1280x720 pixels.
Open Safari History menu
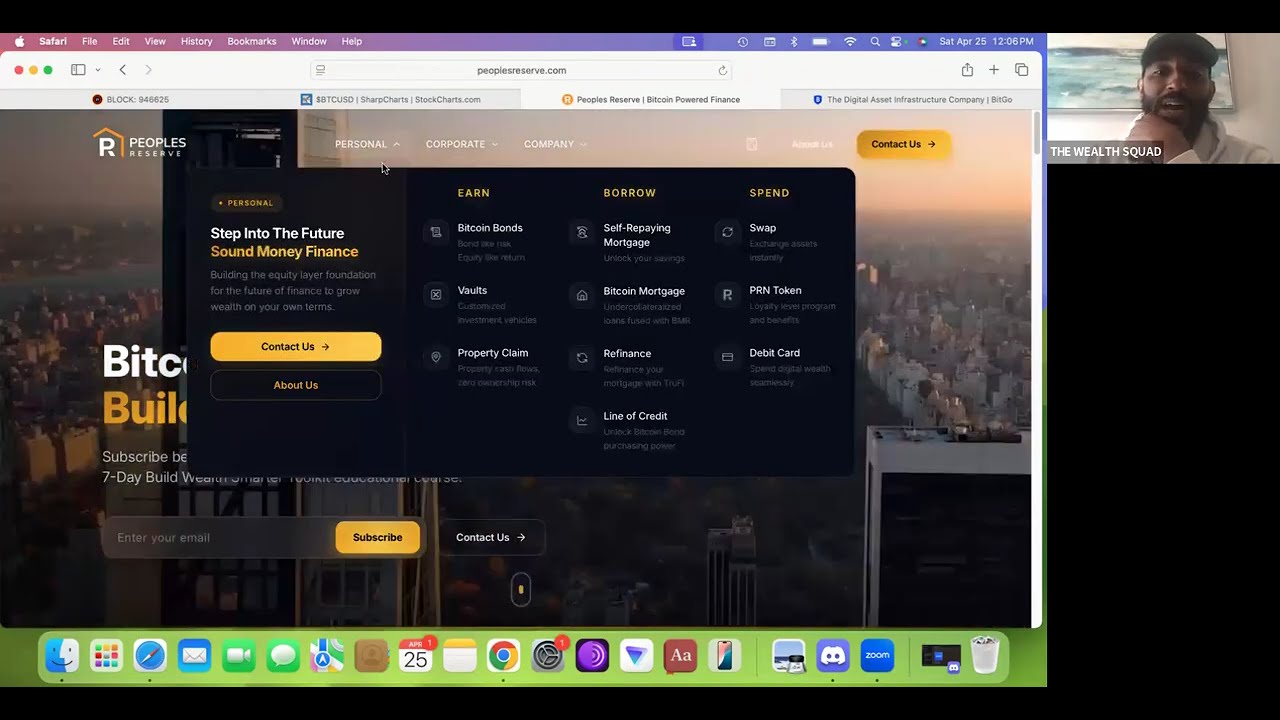pos(196,42)
